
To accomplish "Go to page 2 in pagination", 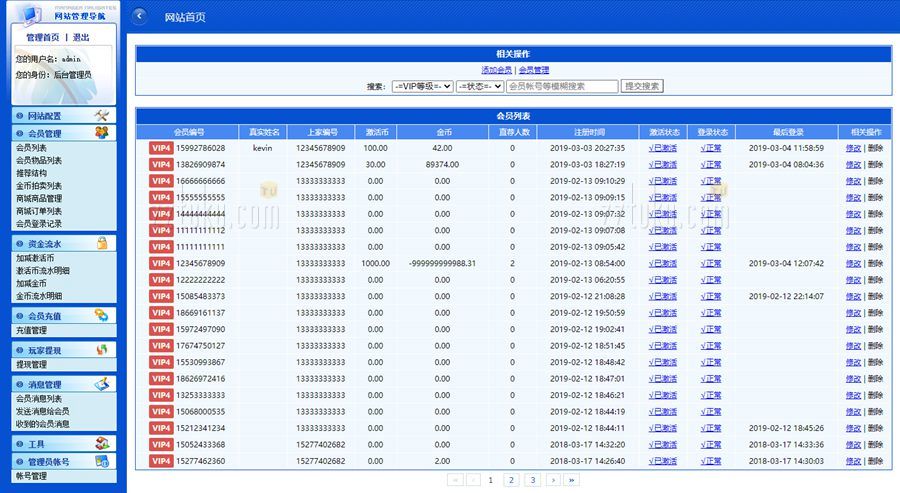I will (x=511, y=480).
